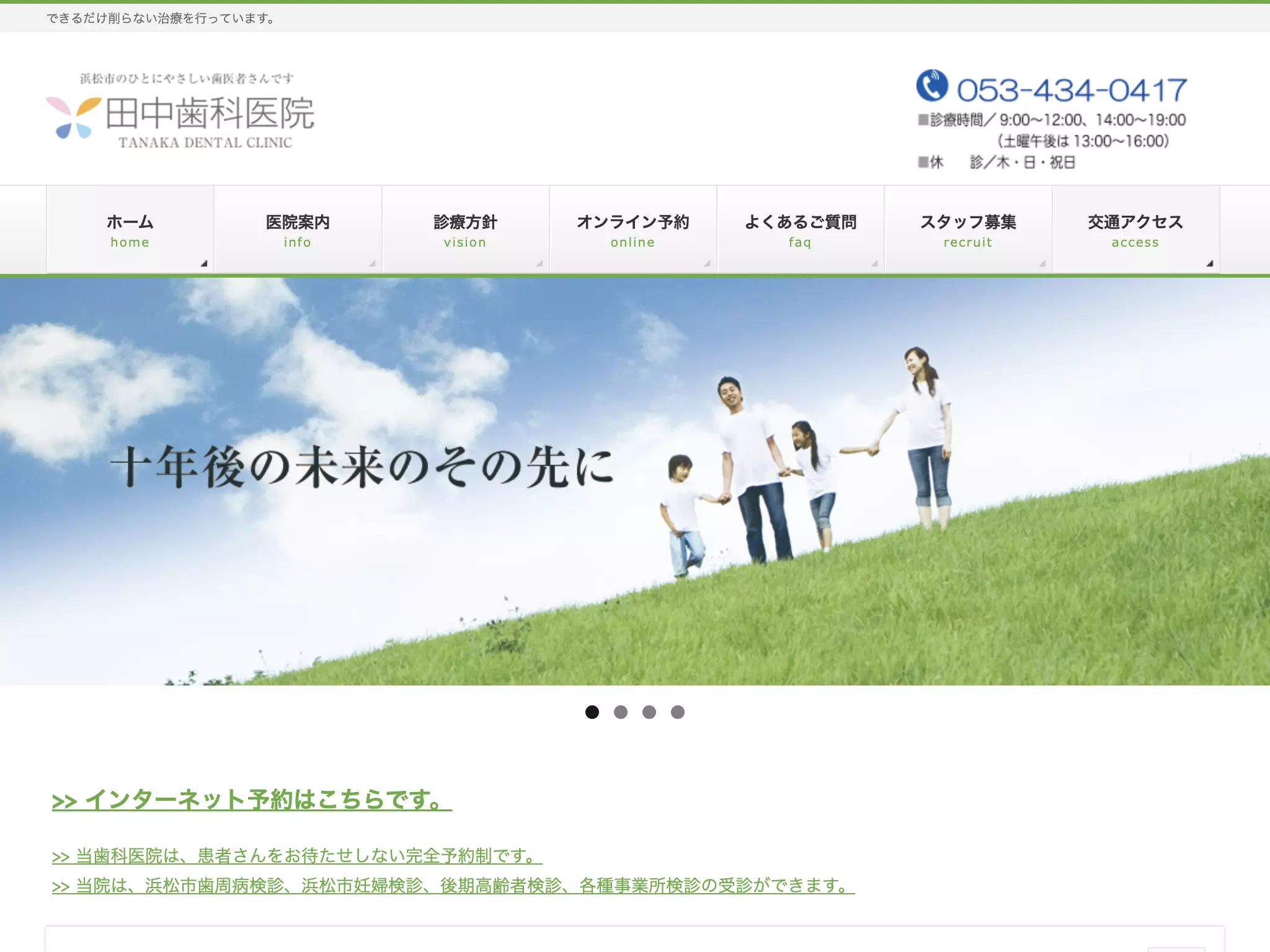Select the third slideshow dot
Screen dimensions: 1270x952
coord(649,712)
